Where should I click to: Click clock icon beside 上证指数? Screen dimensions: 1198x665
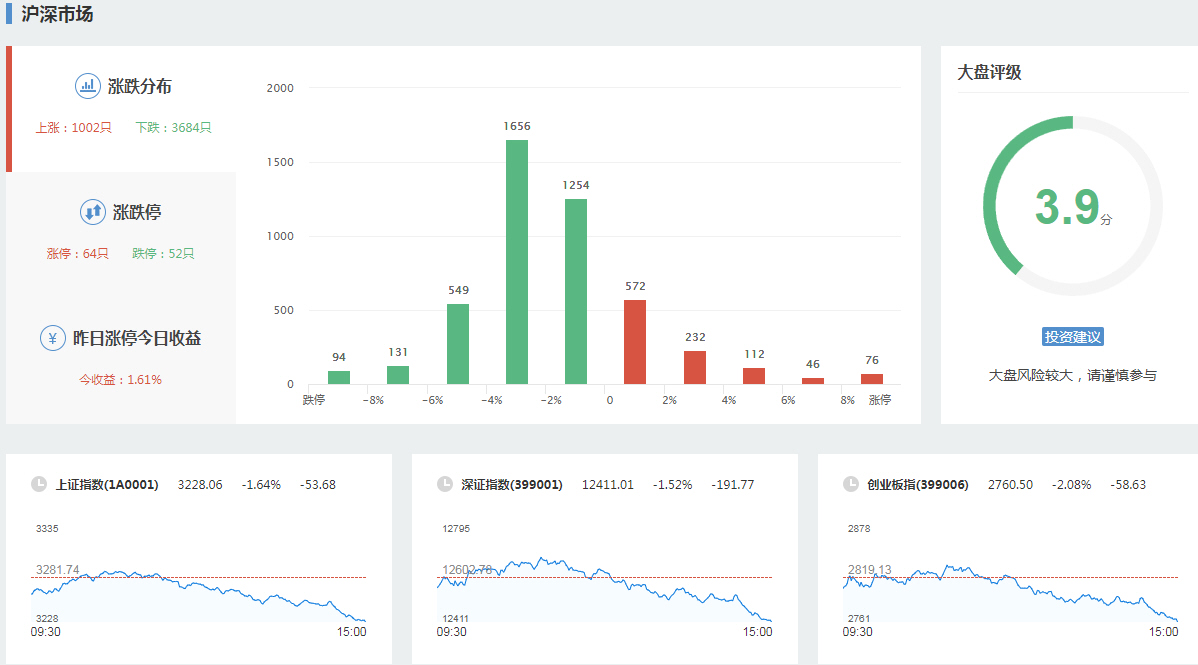[x=39, y=484]
